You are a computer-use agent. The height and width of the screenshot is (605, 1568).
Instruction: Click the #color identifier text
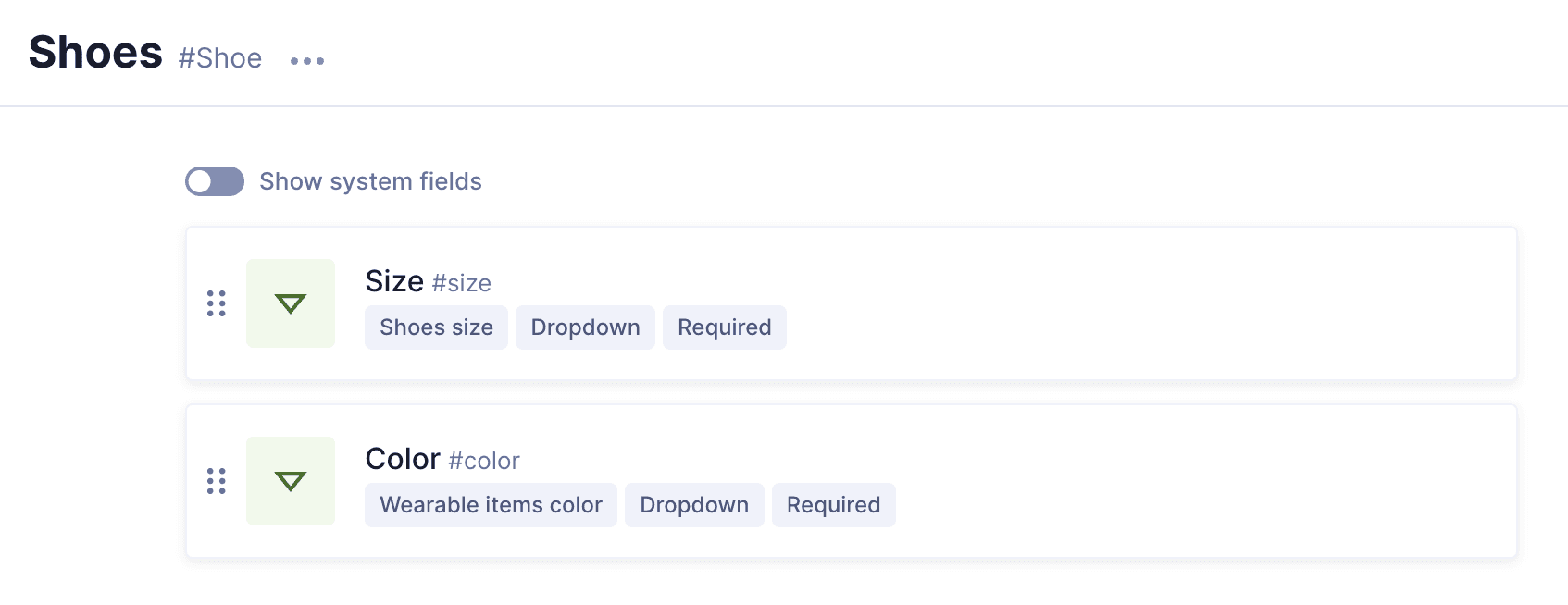484,461
